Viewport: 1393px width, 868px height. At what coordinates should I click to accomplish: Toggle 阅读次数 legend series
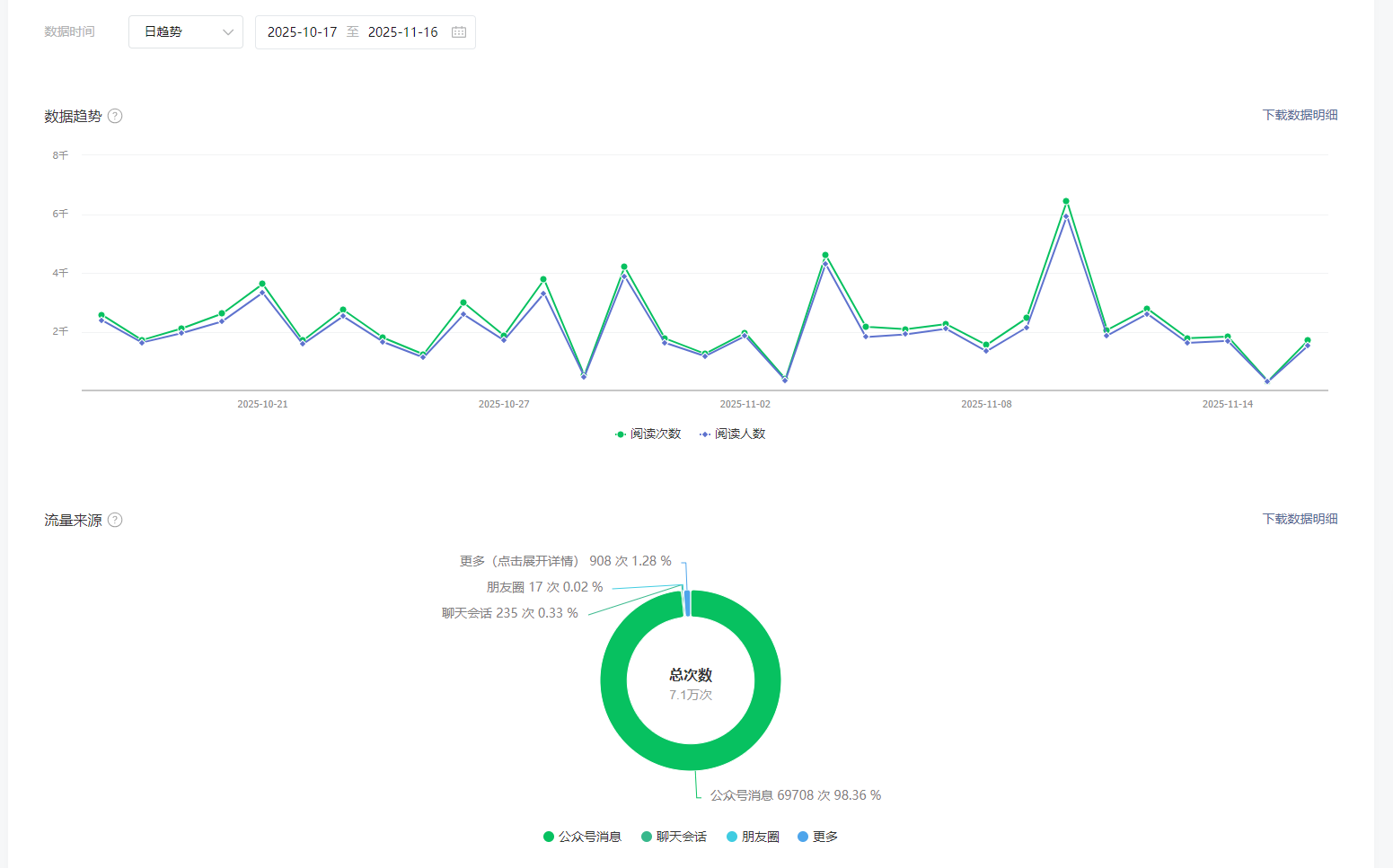(x=648, y=434)
